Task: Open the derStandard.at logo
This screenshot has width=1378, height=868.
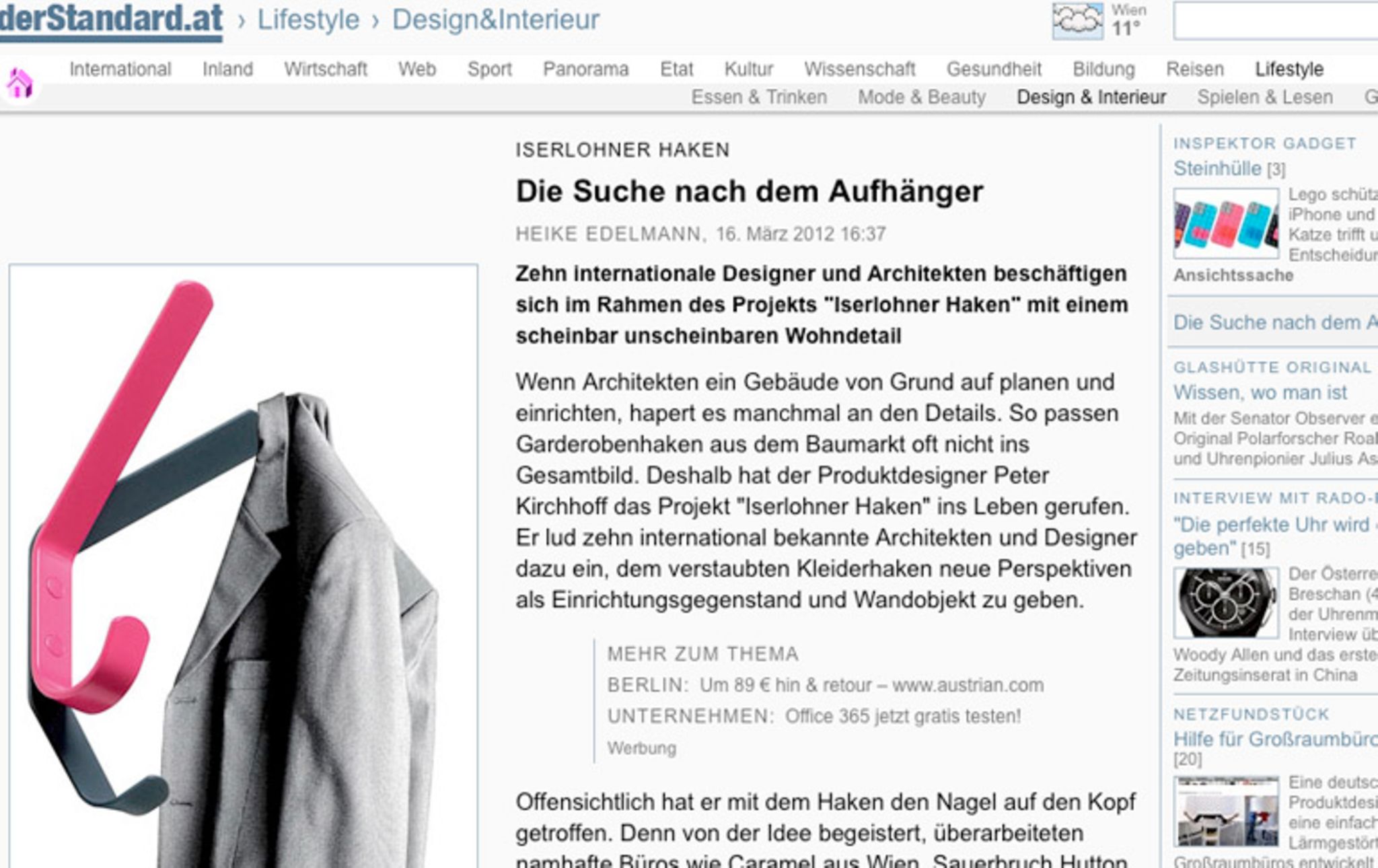Action: click(111, 20)
